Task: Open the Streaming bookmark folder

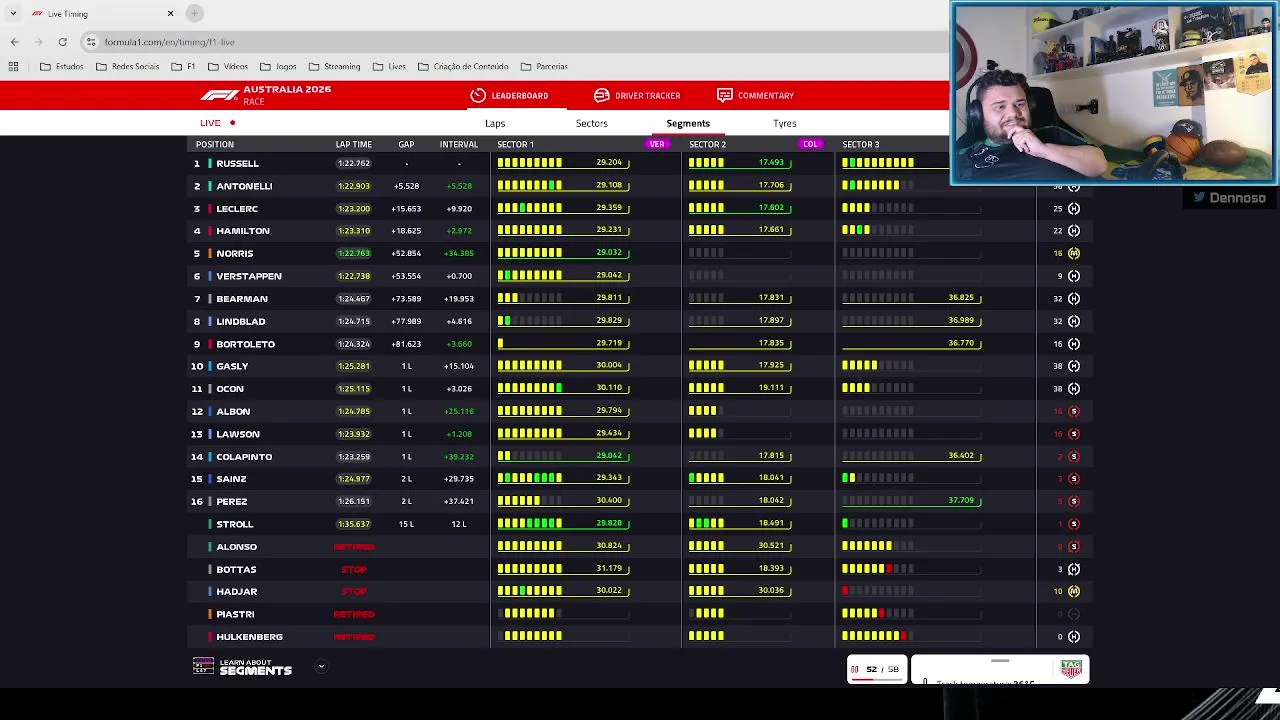Action: pyautogui.click(x=335, y=67)
